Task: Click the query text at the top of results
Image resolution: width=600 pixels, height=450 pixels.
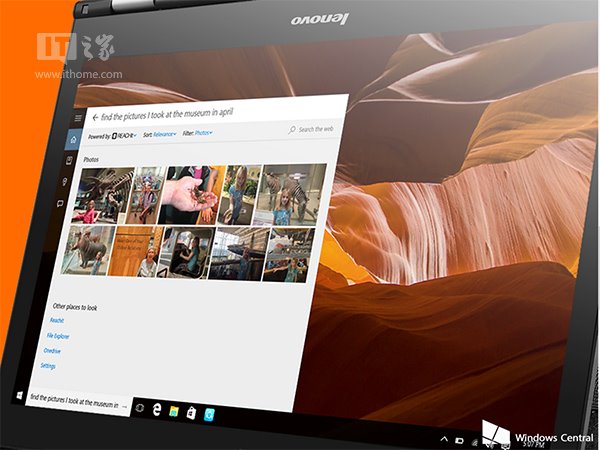Action: point(167,114)
